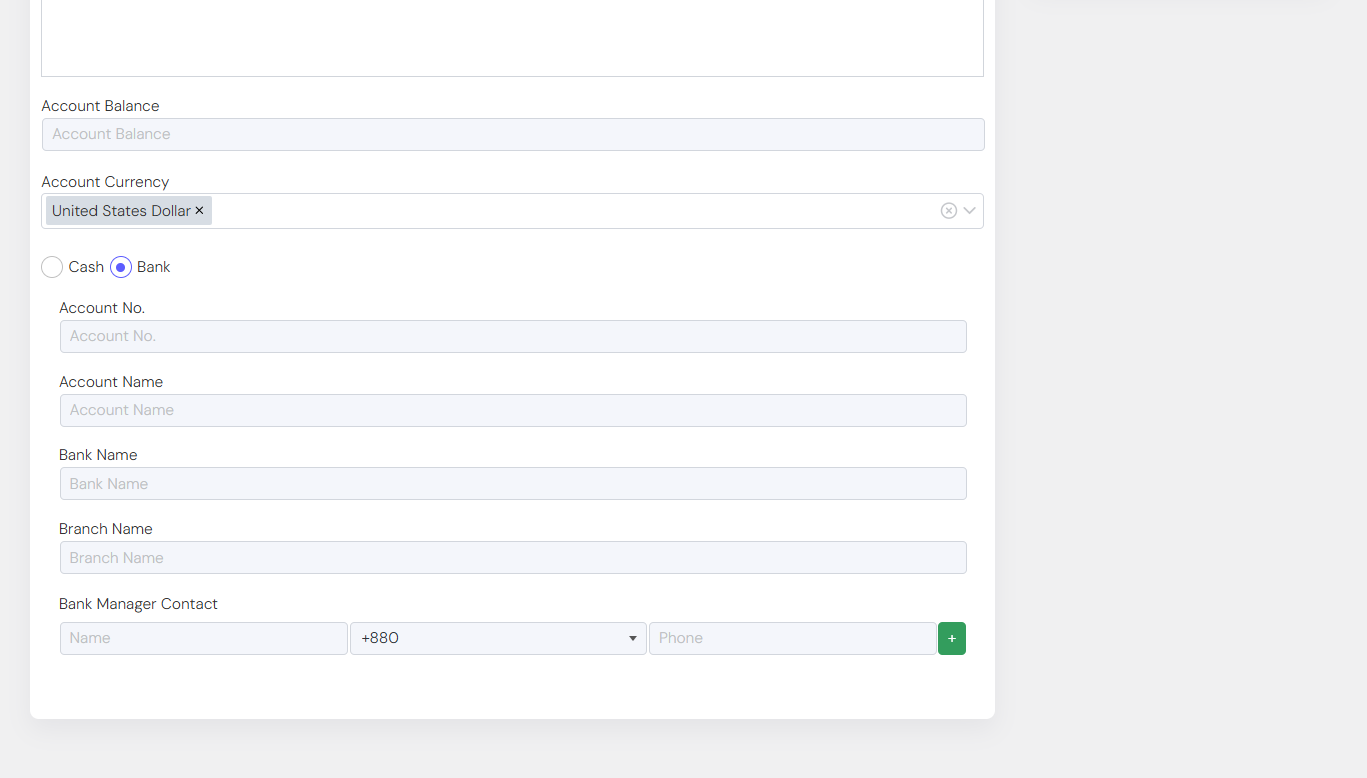Expand the Account Currency chevron
Viewport: 1367px width, 778px height.
point(970,211)
